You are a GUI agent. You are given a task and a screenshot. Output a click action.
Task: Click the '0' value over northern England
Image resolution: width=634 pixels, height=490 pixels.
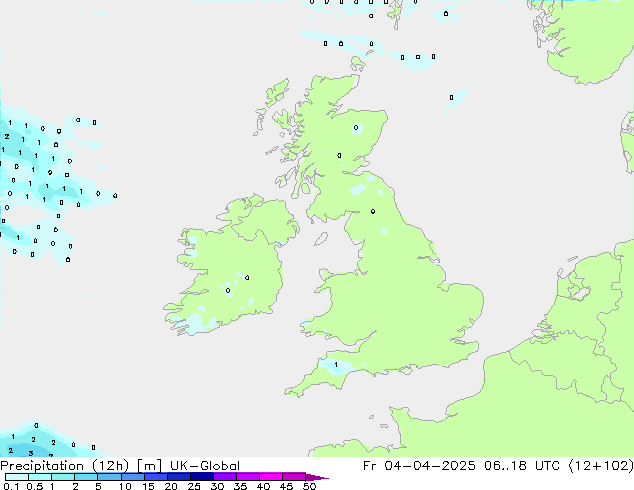(373, 211)
